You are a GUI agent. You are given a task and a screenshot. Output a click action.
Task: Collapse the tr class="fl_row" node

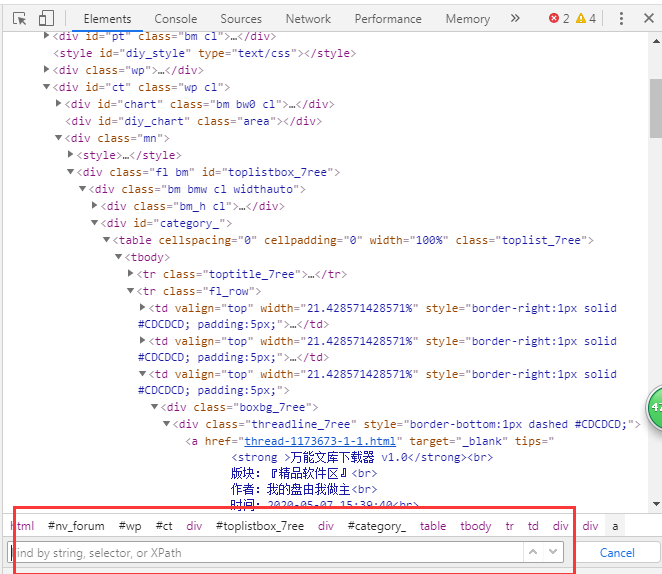point(131,291)
